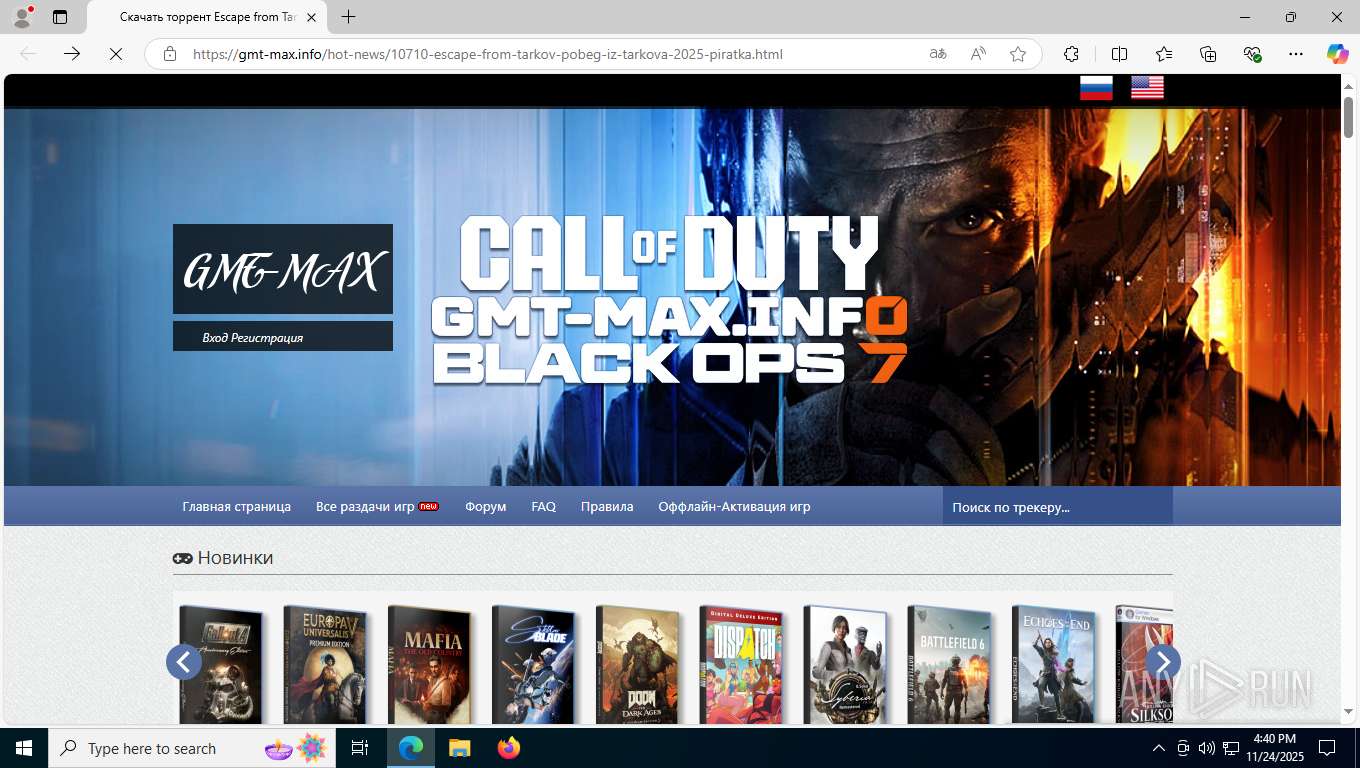The image size is (1360, 768).
Task: Go forward to next page
Action: [x=72, y=54]
